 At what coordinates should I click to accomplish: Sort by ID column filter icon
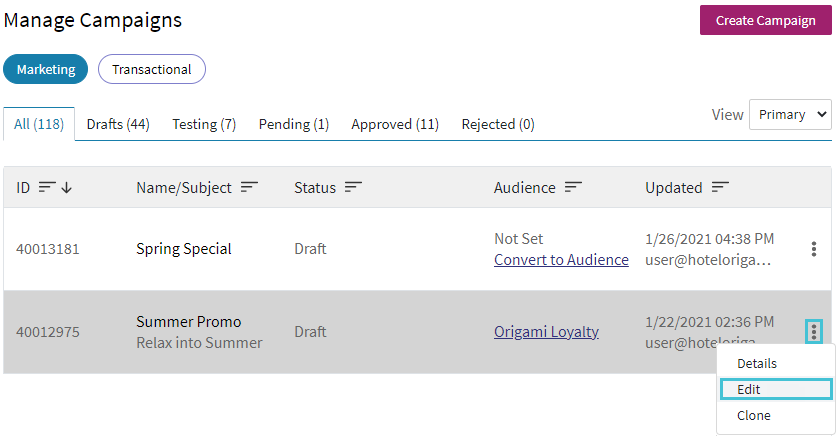47,187
